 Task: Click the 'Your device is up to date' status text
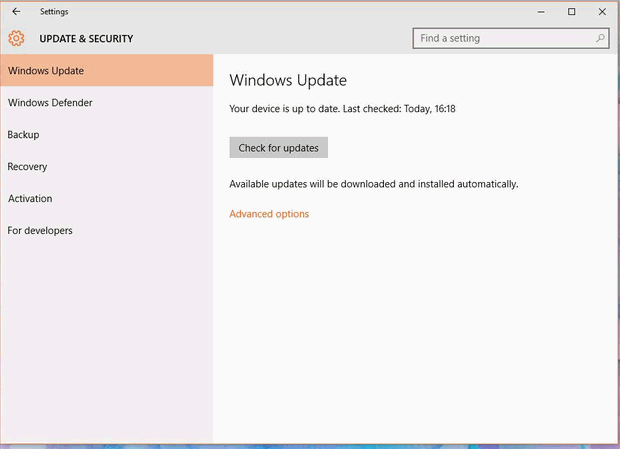pyautogui.click(x=342, y=109)
